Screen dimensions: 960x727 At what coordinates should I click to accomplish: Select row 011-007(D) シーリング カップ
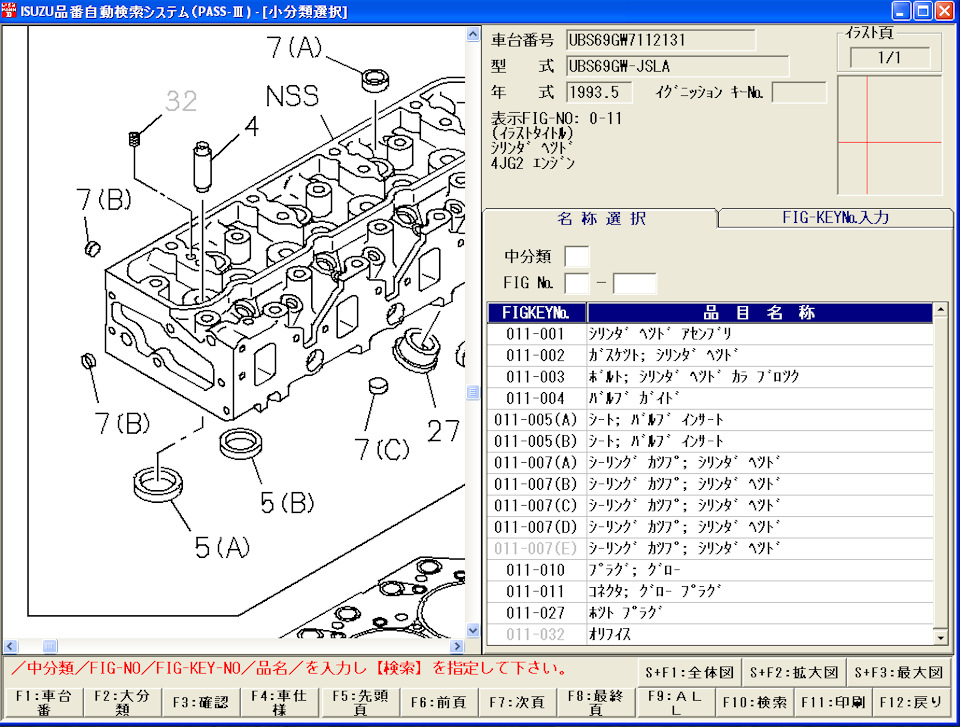[x=710, y=527]
